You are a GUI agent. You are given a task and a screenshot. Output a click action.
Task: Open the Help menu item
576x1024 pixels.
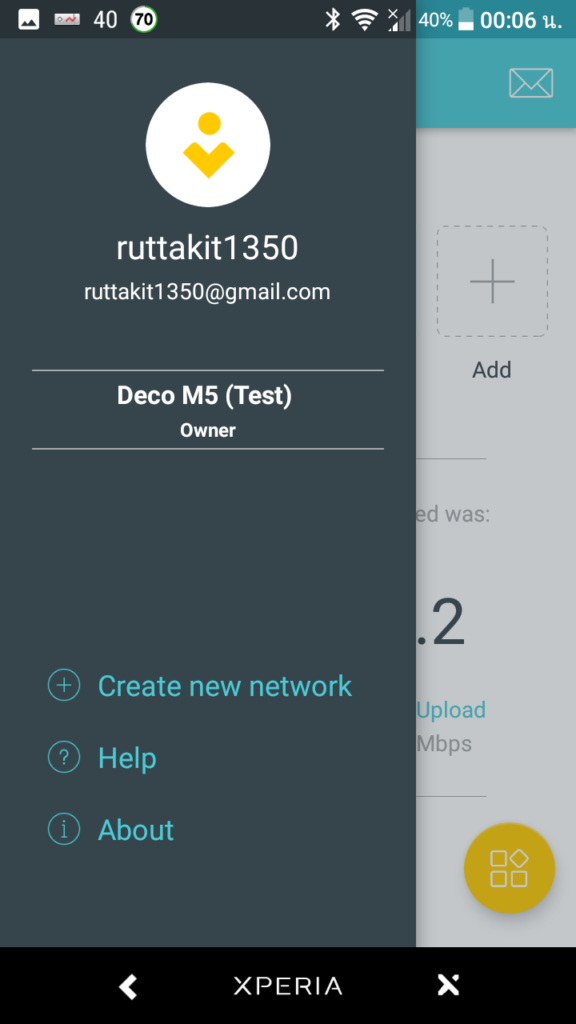click(127, 758)
